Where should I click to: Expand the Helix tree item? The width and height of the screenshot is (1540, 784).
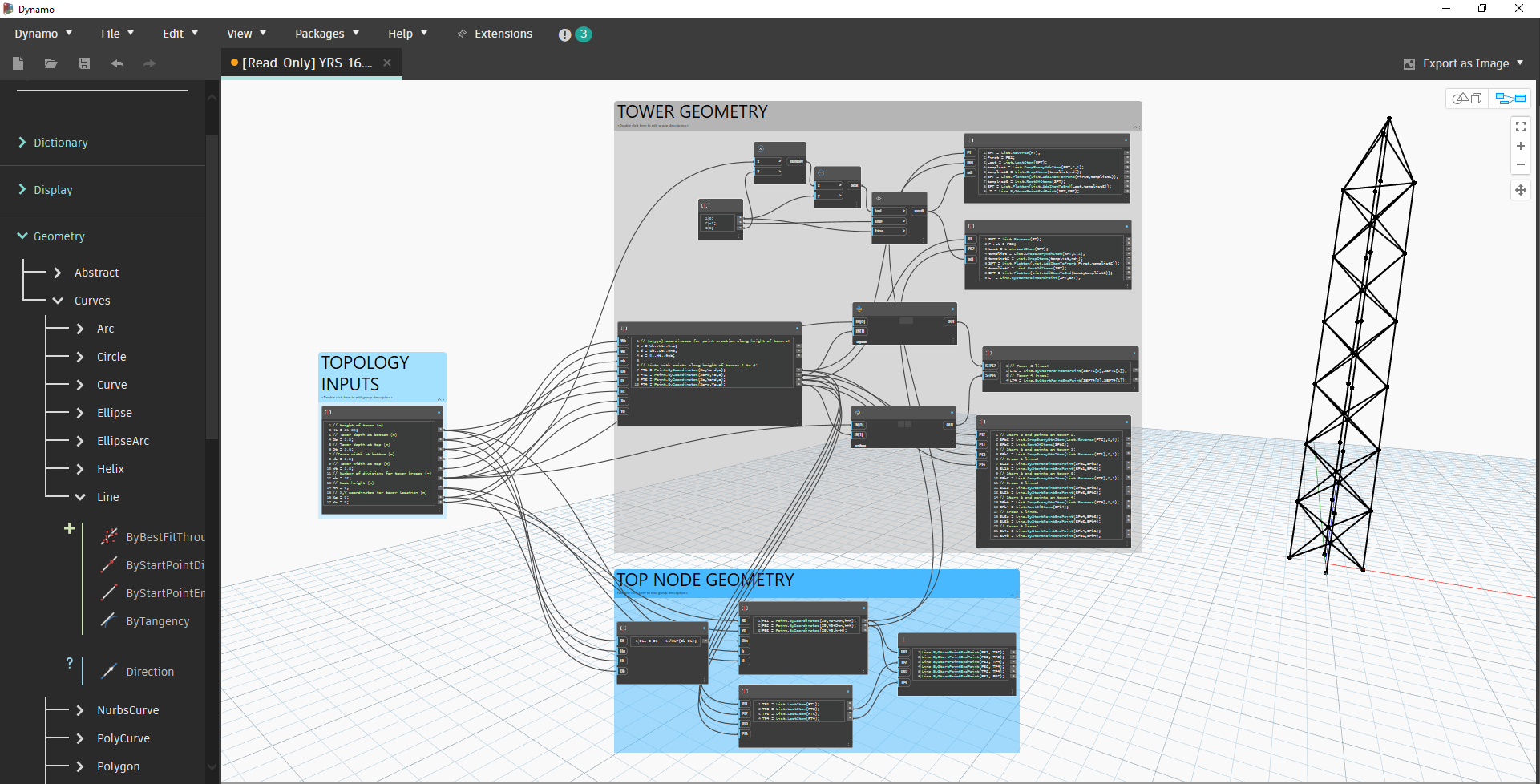pyautogui.click(x=80, y=469)
